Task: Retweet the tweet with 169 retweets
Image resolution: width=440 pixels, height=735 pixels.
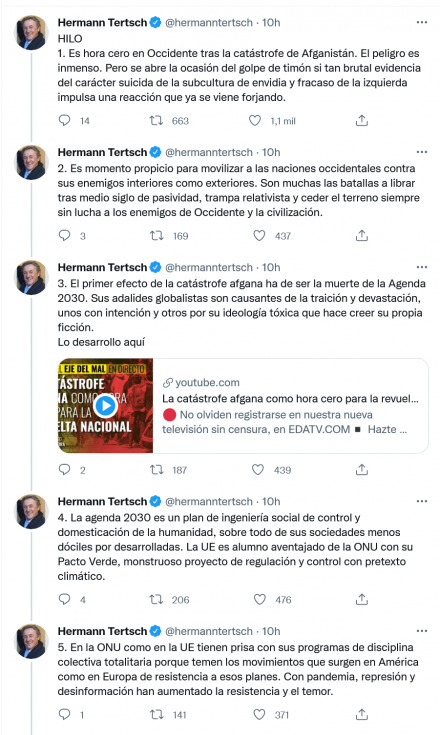Action: pos(157,235)
